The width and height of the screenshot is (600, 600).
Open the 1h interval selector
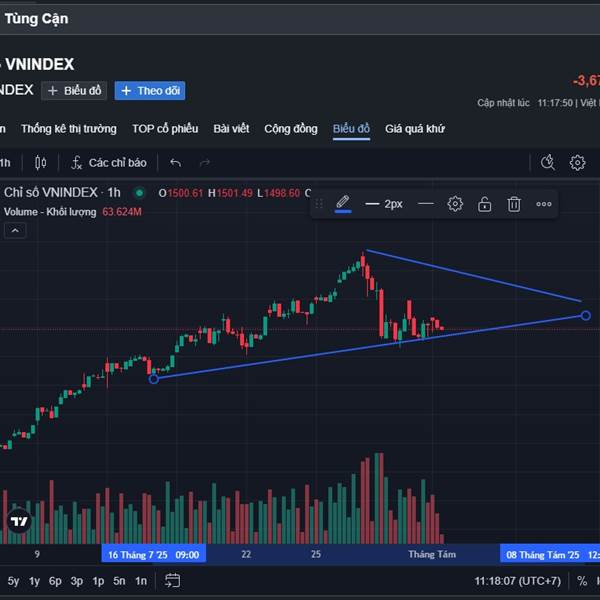[x=5, y=163]
